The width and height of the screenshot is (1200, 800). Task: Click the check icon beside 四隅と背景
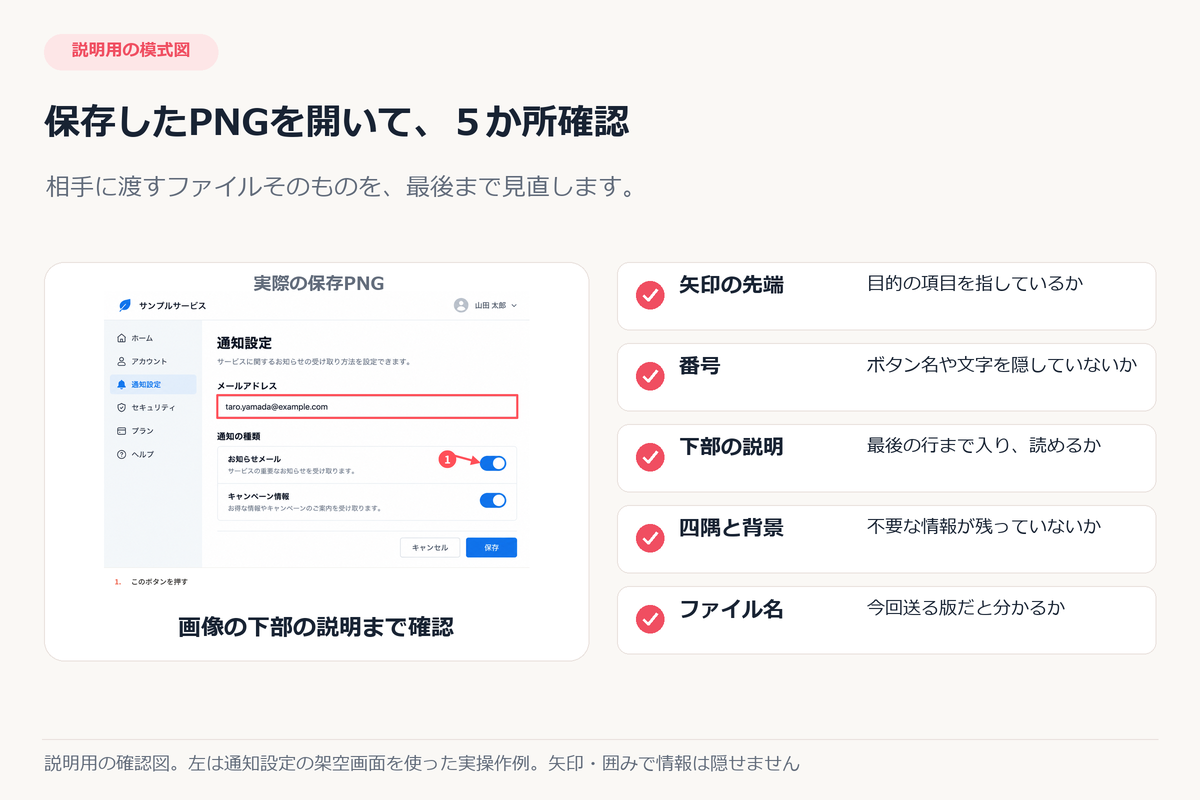[650, 538]
